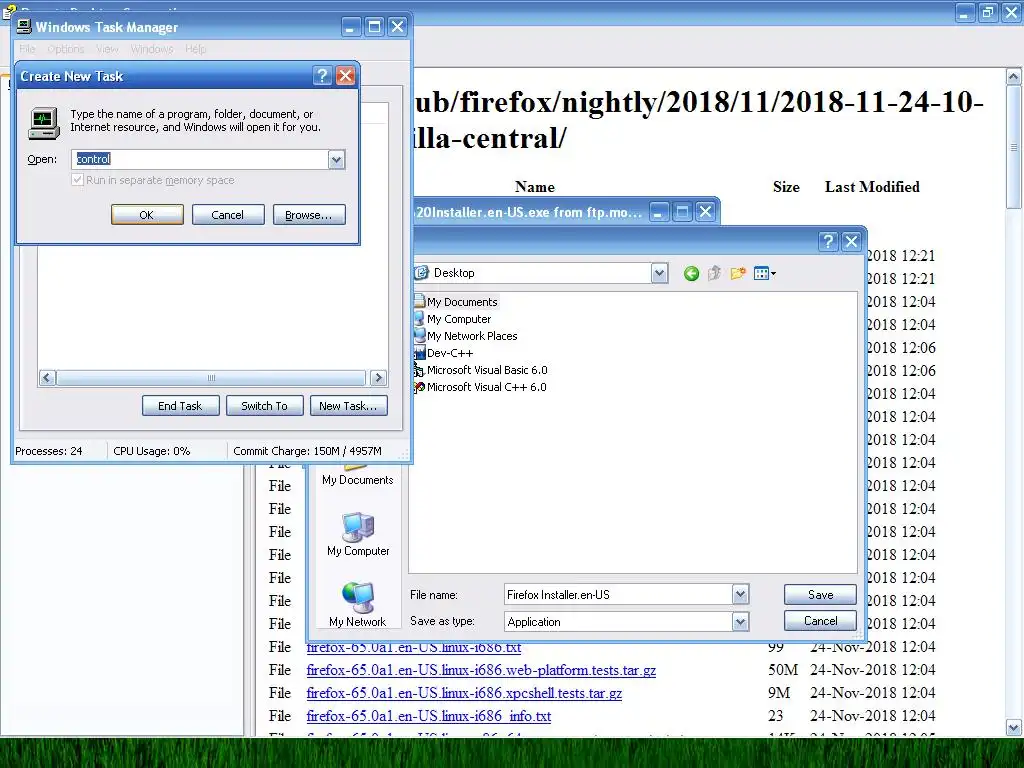1024x768 pixels.
Task: Expand the Open combo box dropdown
Action: [336, 159]
